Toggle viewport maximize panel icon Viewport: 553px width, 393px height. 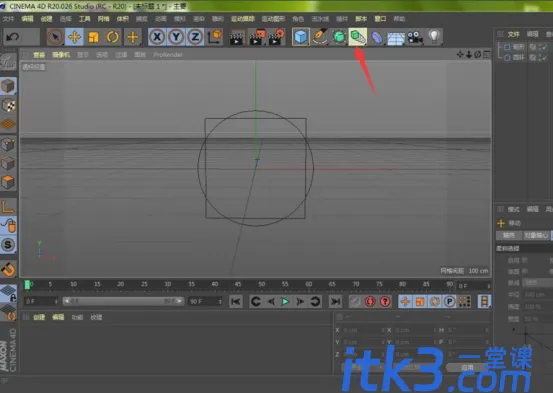pyautogui.click(x=487, y=55)
